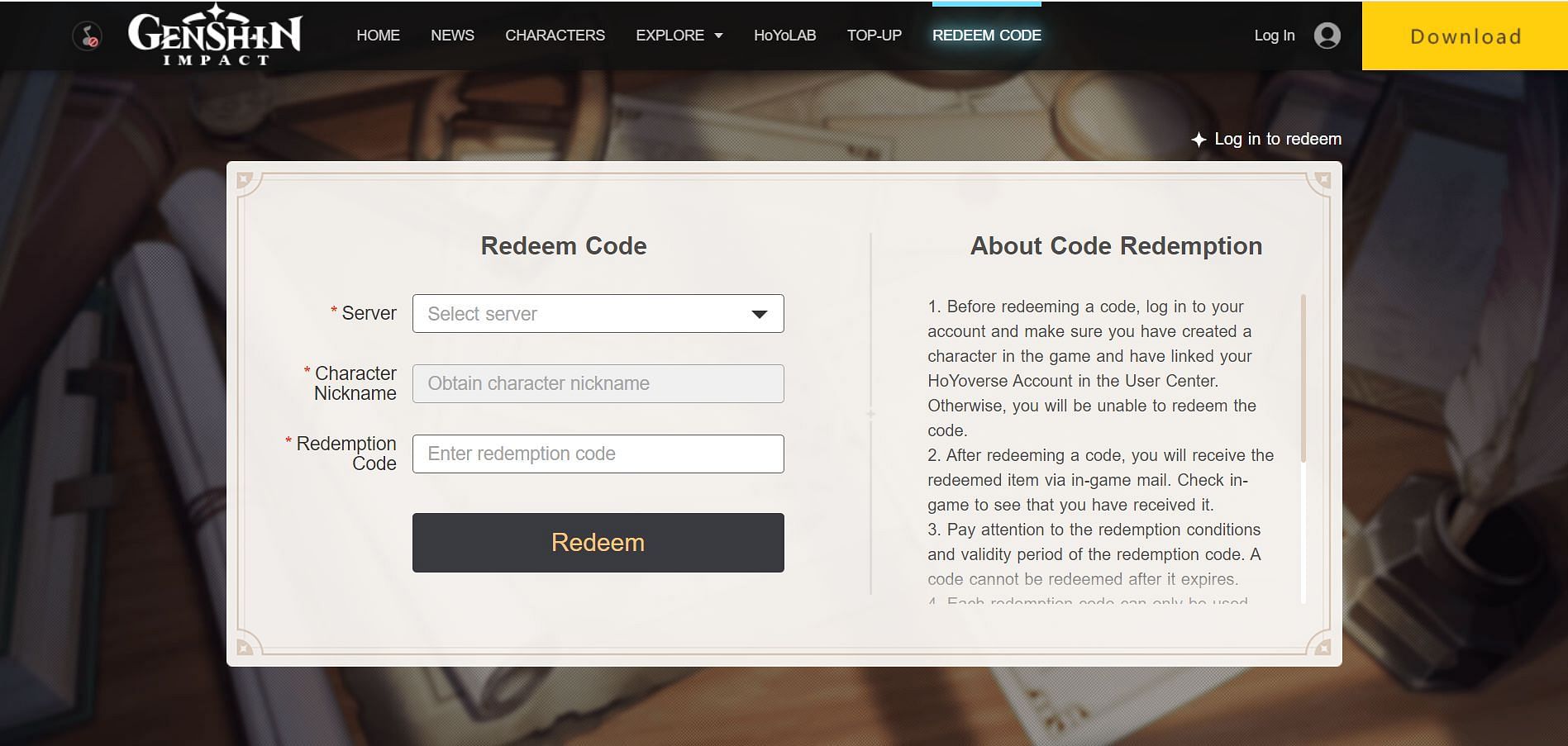The image size is (1568, 746).
Task: Click the user avatar icon
Action: (1327, 36)
